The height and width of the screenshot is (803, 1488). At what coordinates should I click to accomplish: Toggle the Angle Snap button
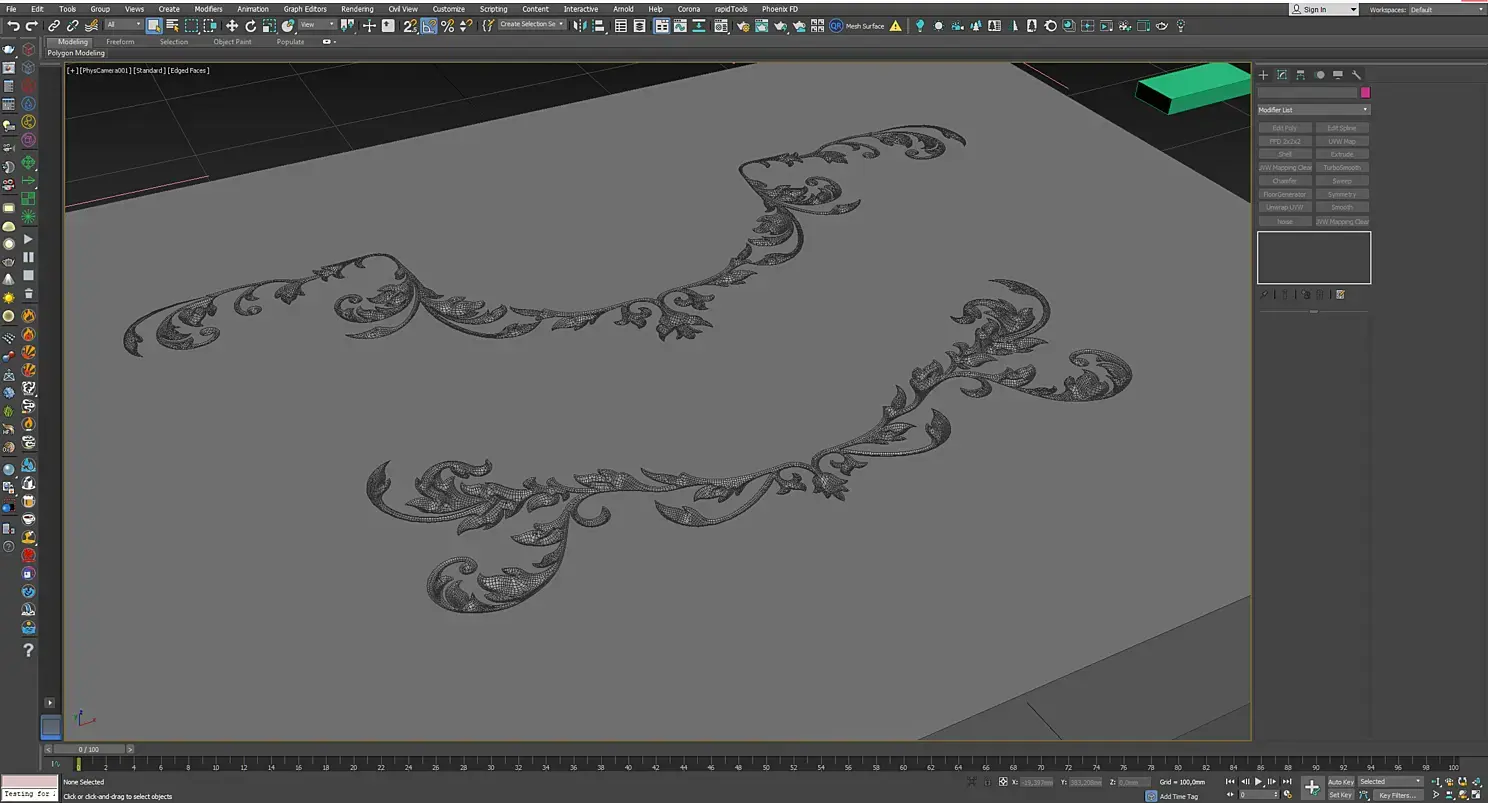(429, 26)
